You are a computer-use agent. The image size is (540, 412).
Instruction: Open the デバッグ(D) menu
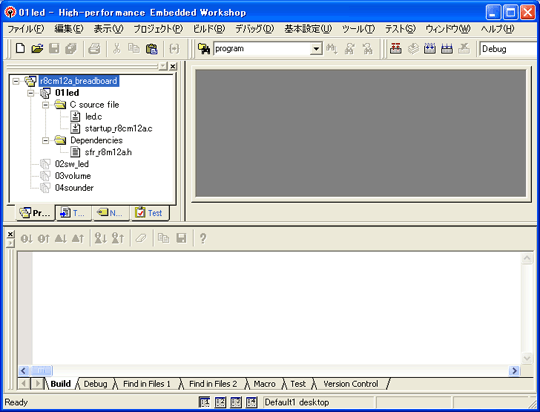(255, 29)
